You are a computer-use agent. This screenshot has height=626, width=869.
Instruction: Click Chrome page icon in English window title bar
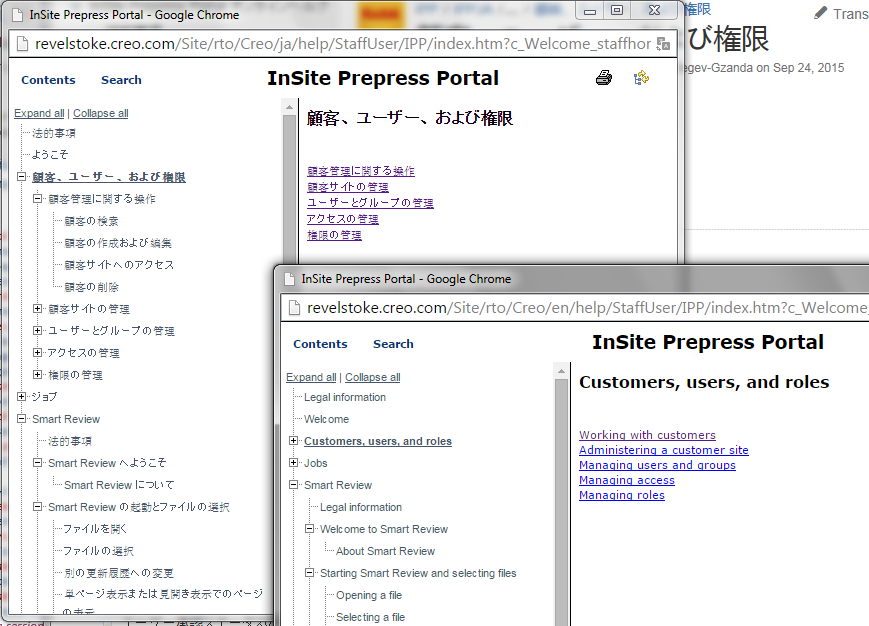[289, 279]
